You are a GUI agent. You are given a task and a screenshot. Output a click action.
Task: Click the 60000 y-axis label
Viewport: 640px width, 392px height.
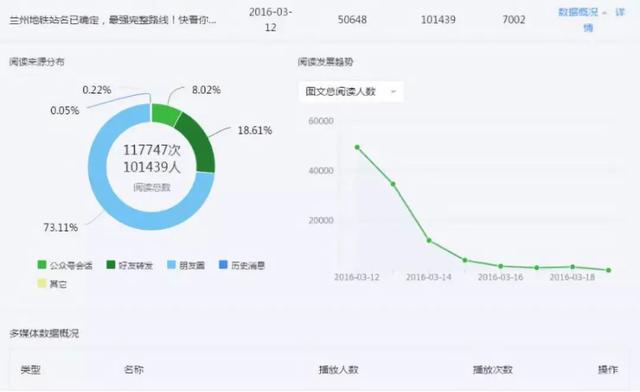coord(321,121)
